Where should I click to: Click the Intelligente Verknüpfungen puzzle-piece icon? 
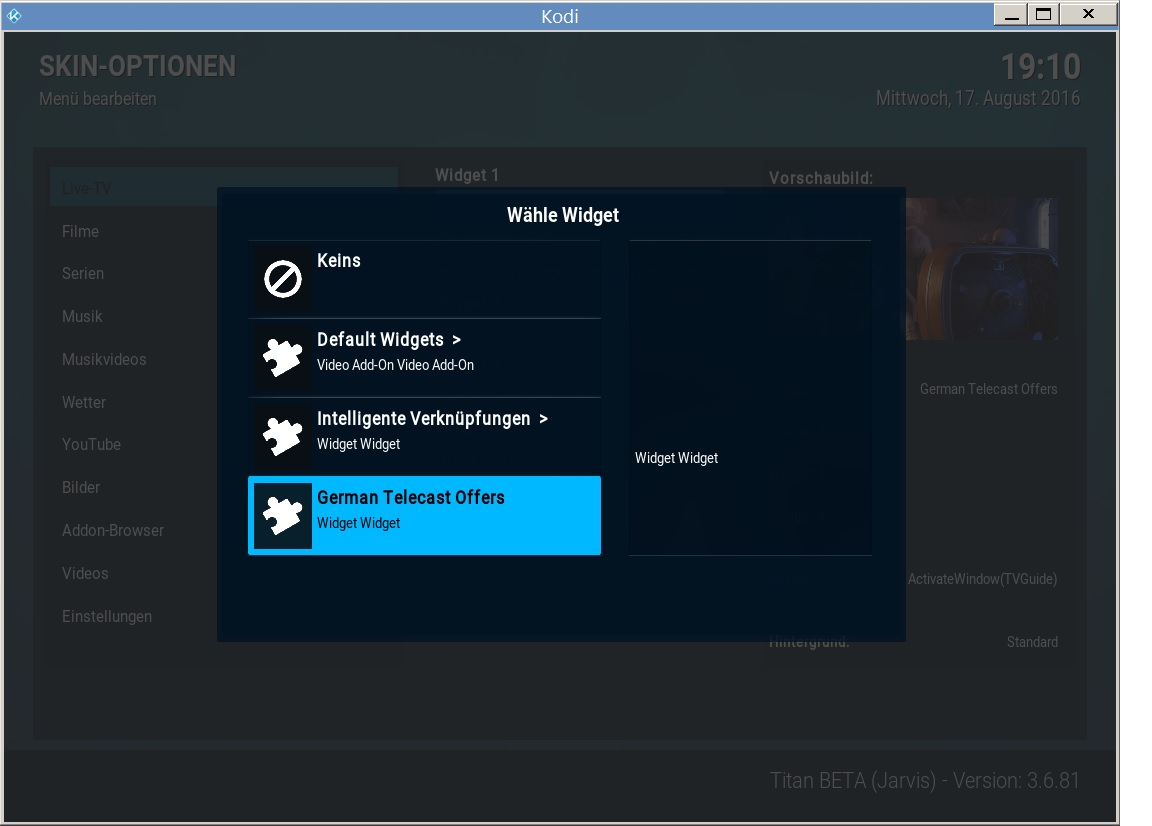coord(283,437)
